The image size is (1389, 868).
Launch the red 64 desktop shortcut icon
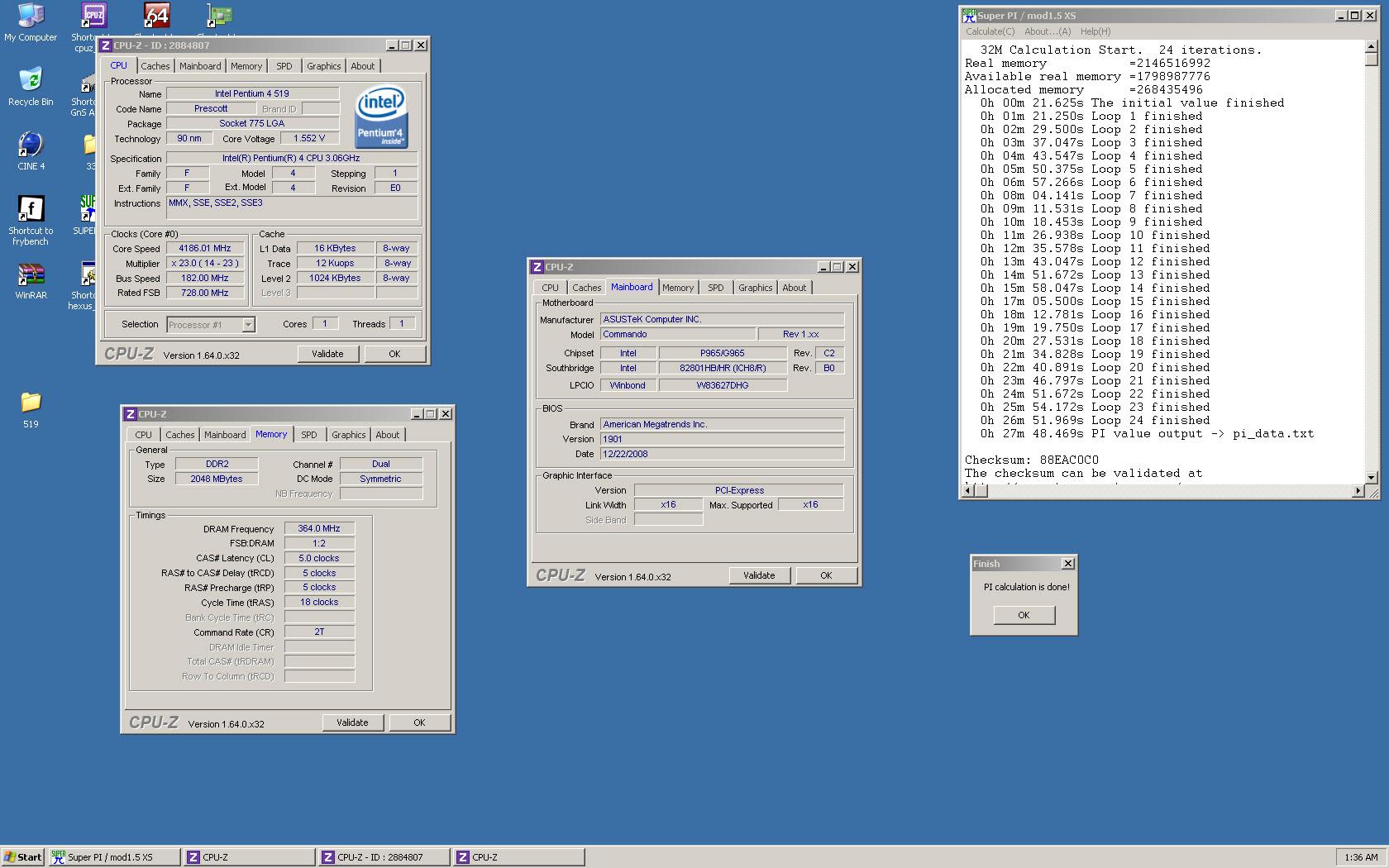[x=157, y=15]
